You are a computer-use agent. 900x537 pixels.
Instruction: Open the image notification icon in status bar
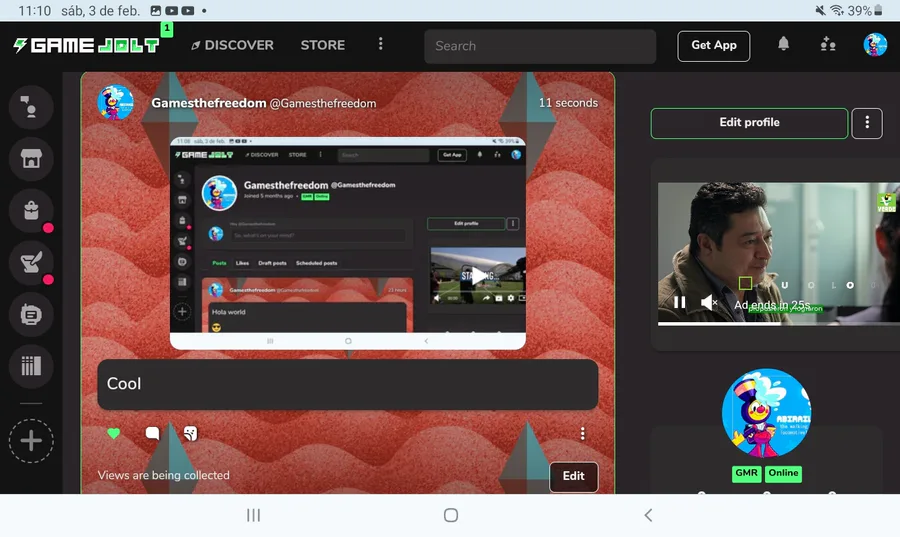(x=156, y=10)
